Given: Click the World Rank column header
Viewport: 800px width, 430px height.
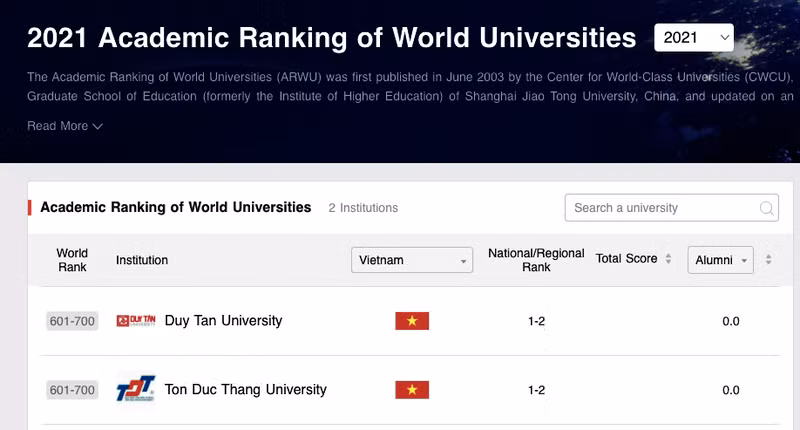Looking at the screenshot, I should (x=72, y=260).
